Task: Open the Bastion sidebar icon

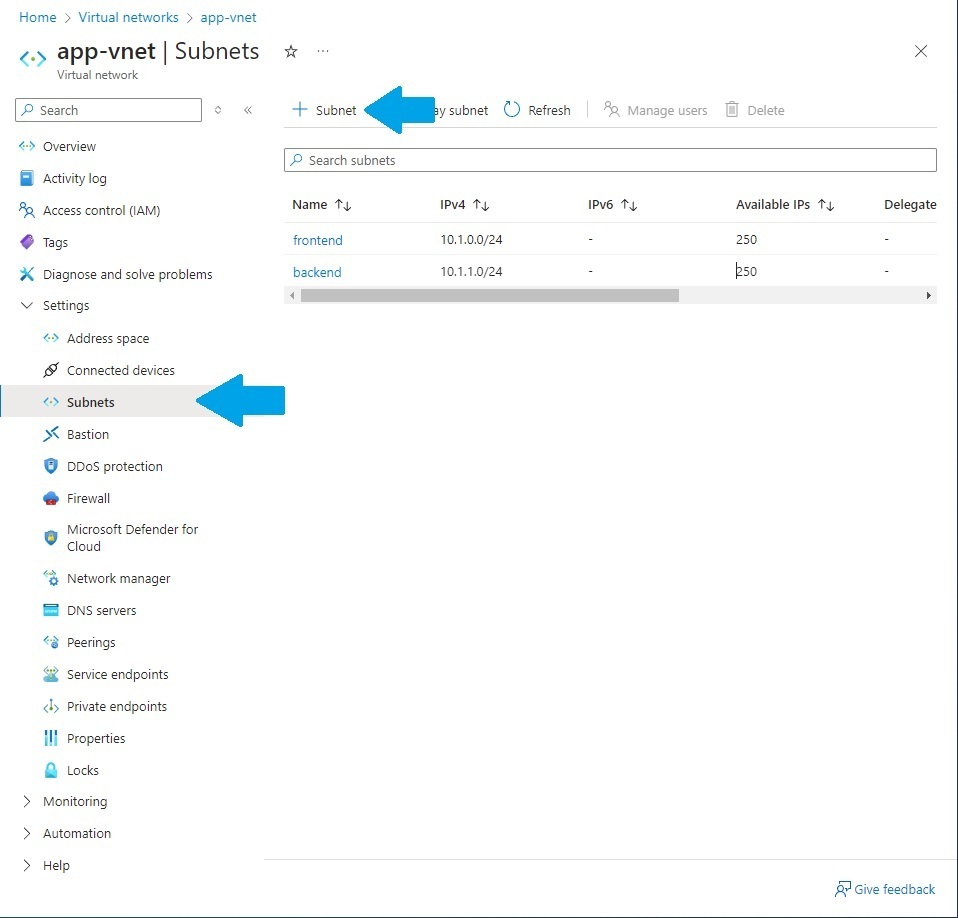Action: click(51, 434)
